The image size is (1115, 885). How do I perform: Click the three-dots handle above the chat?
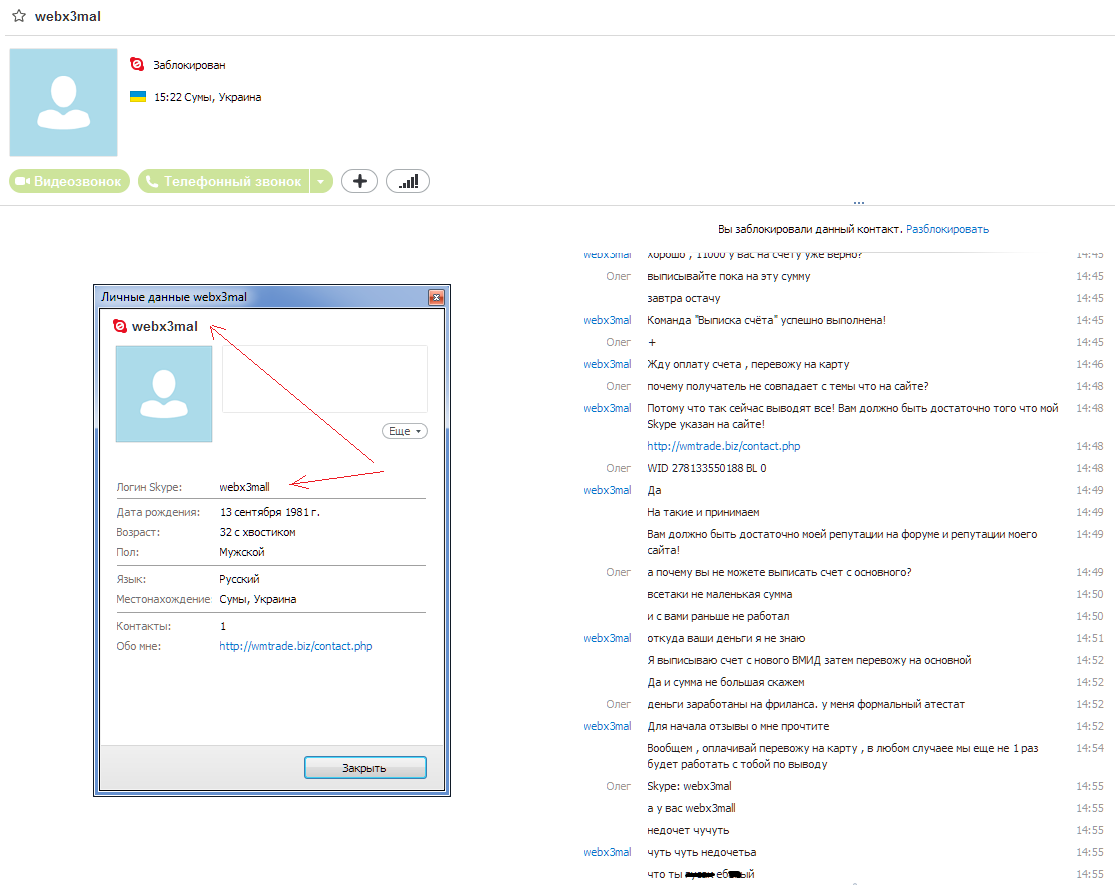859,203
